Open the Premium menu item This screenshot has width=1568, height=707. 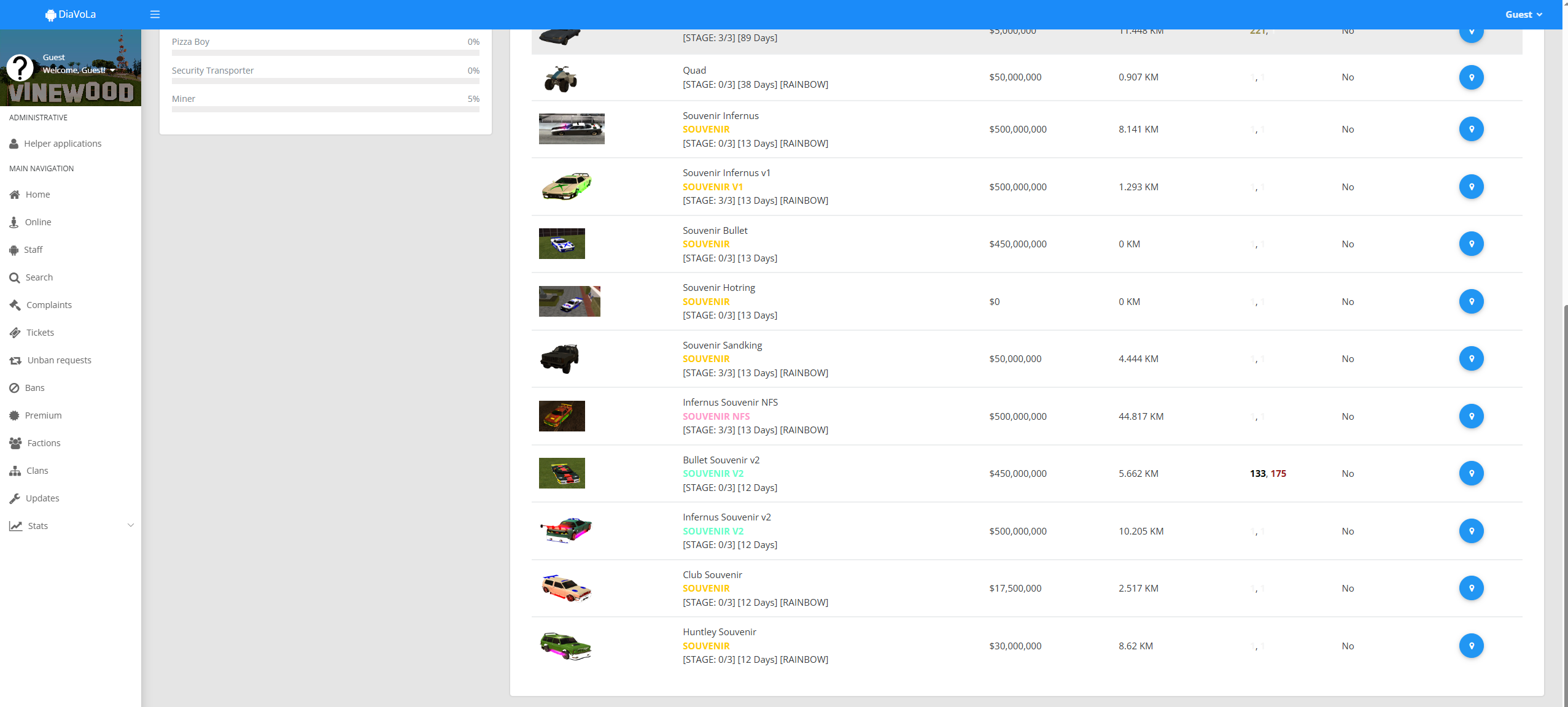click(43, 415)
